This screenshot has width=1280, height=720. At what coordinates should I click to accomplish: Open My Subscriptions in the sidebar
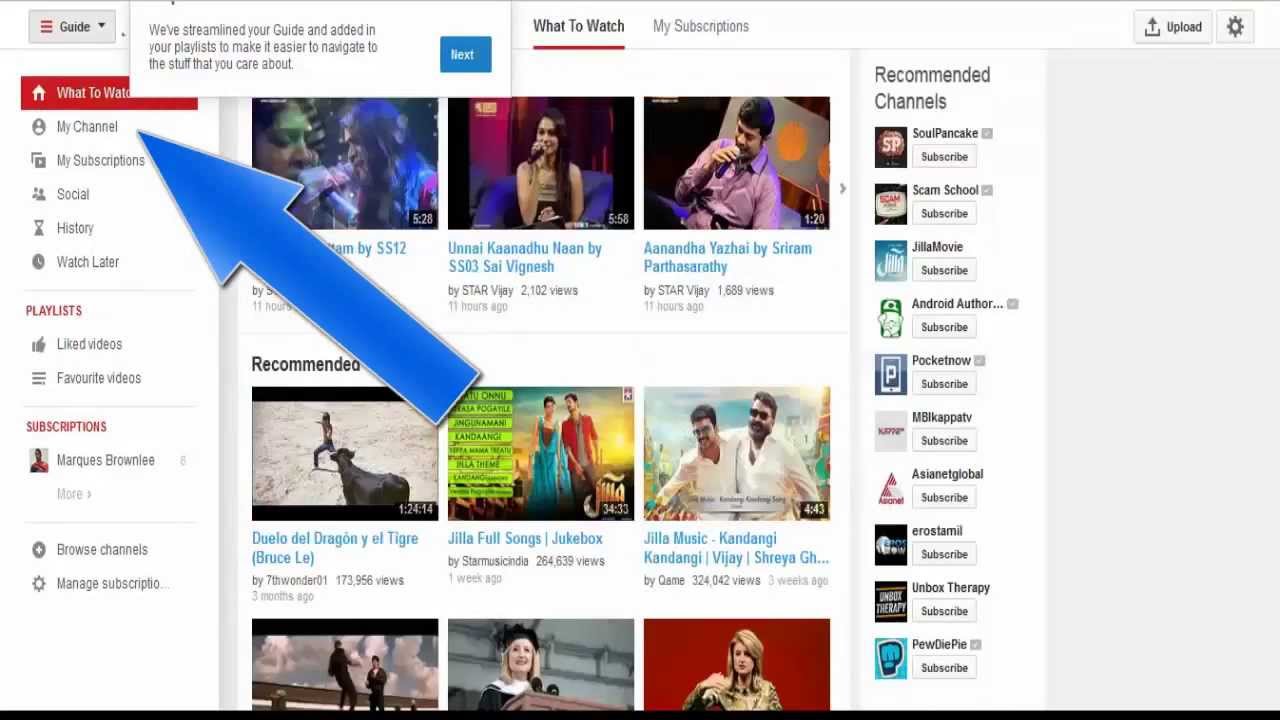click(100, 160)
